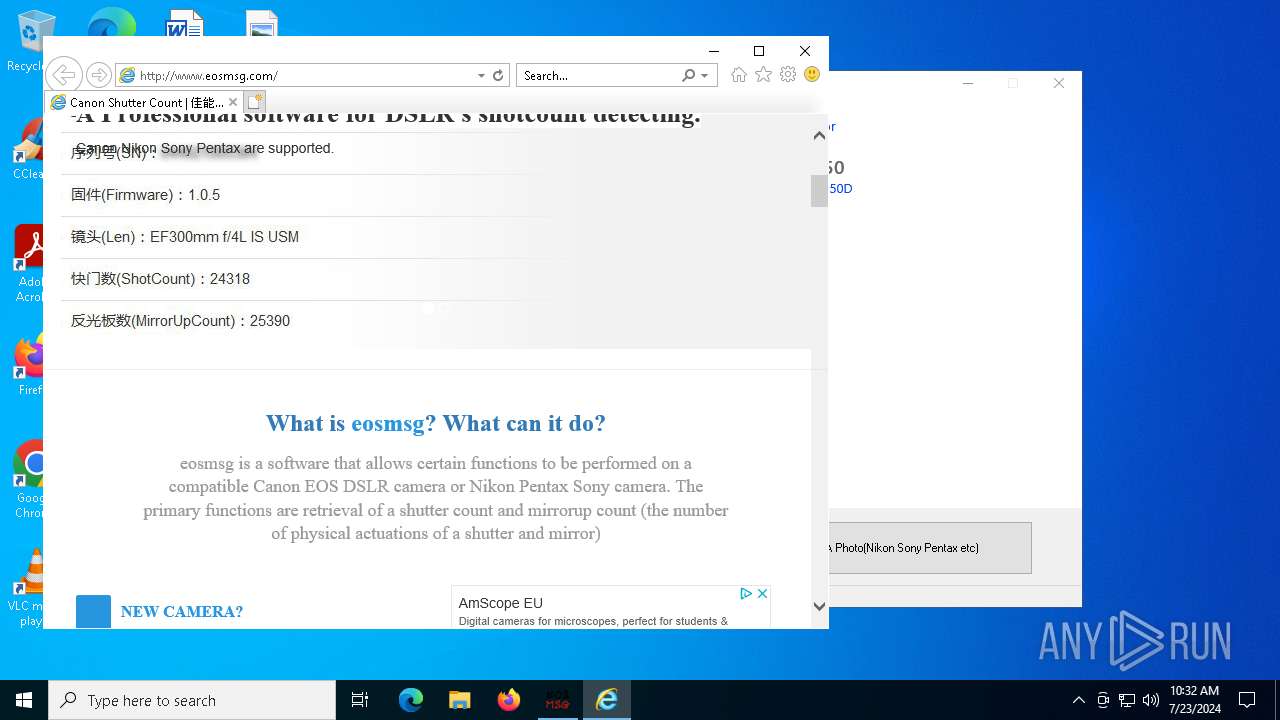Click the 'What is eosmsg? What can it do?' heading

(436, 423)
